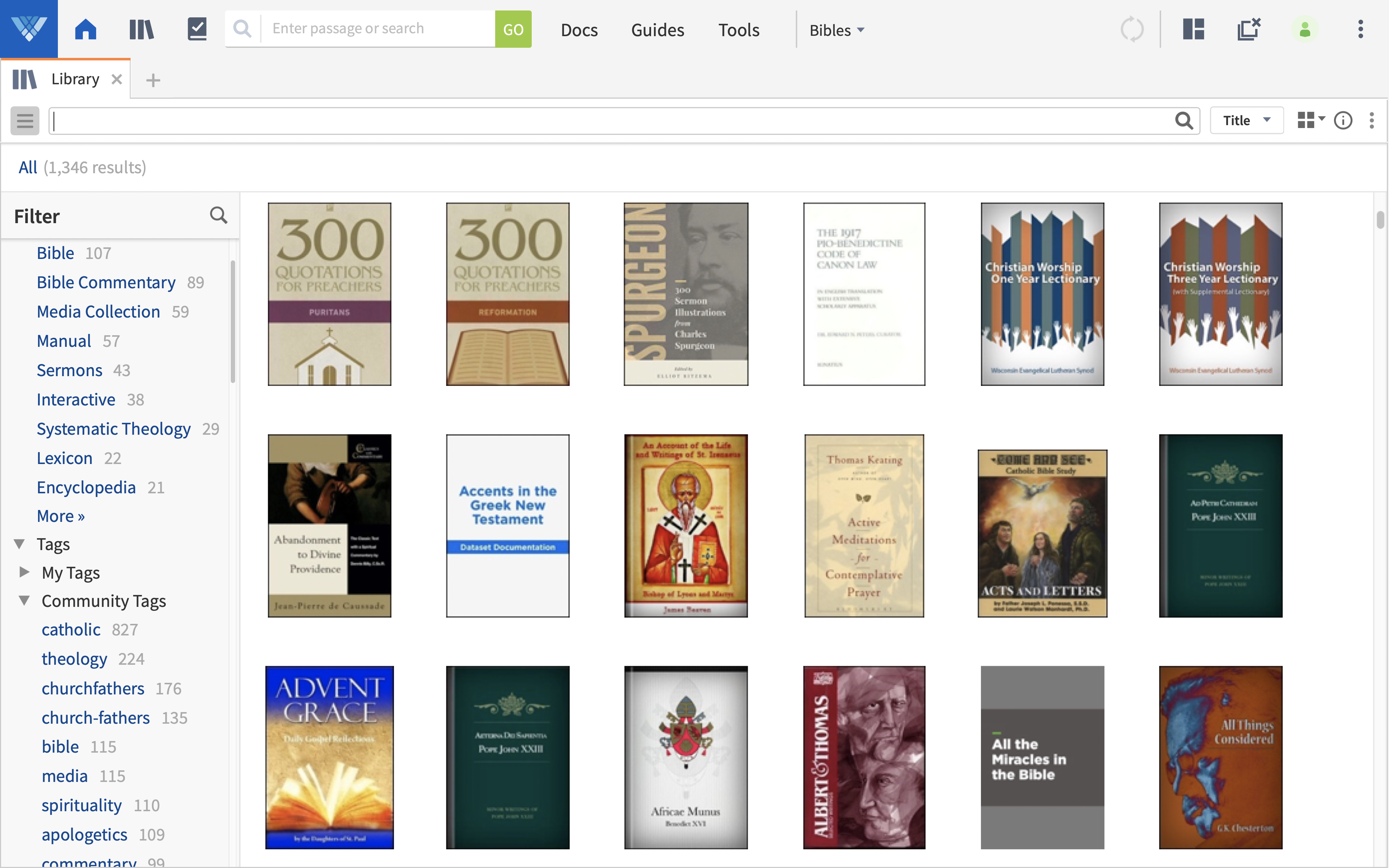Click the close all panels icon
Viewport: 1389px width, 868px height.
[x=1248, y=29]
